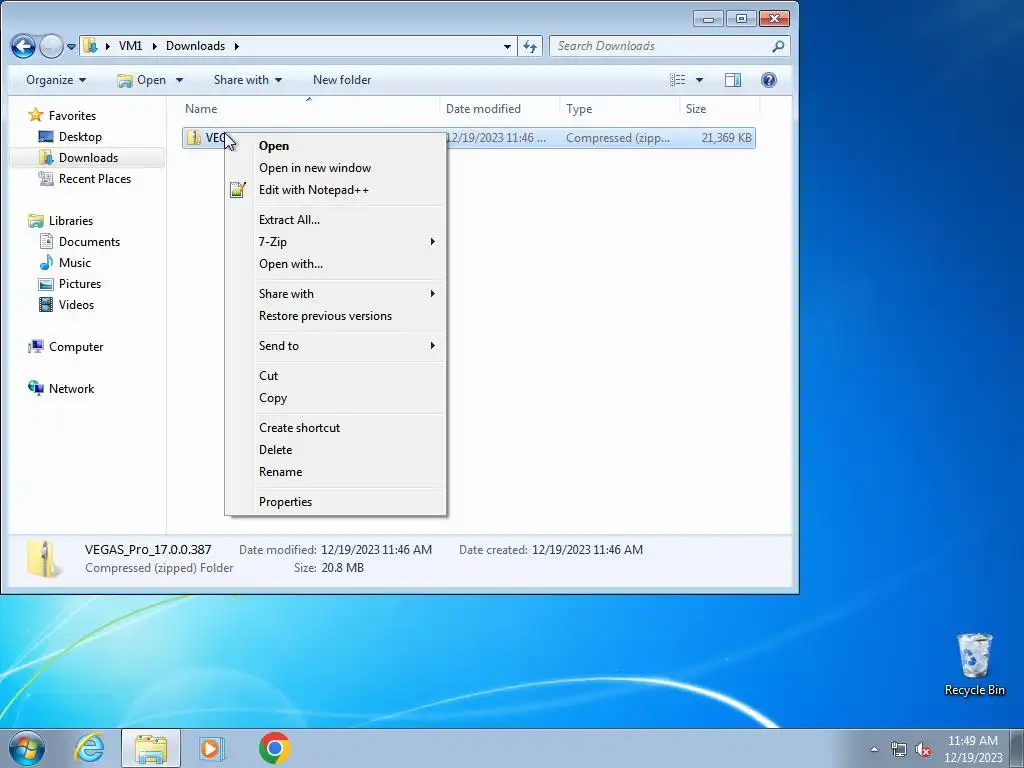
Task: Click the Windows Start button
Action: [27, 748]
